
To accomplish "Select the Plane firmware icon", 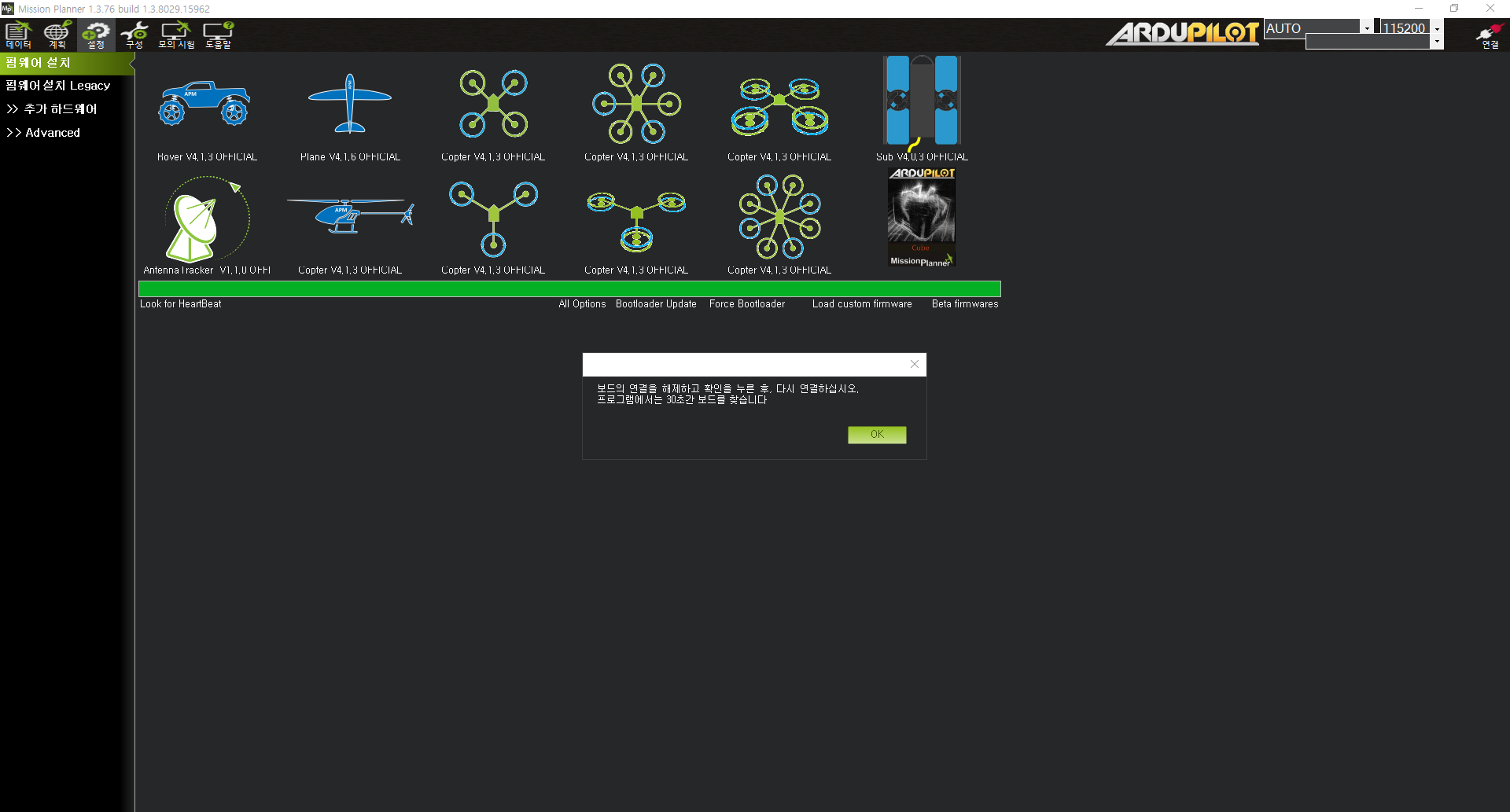I will point(350,104).
